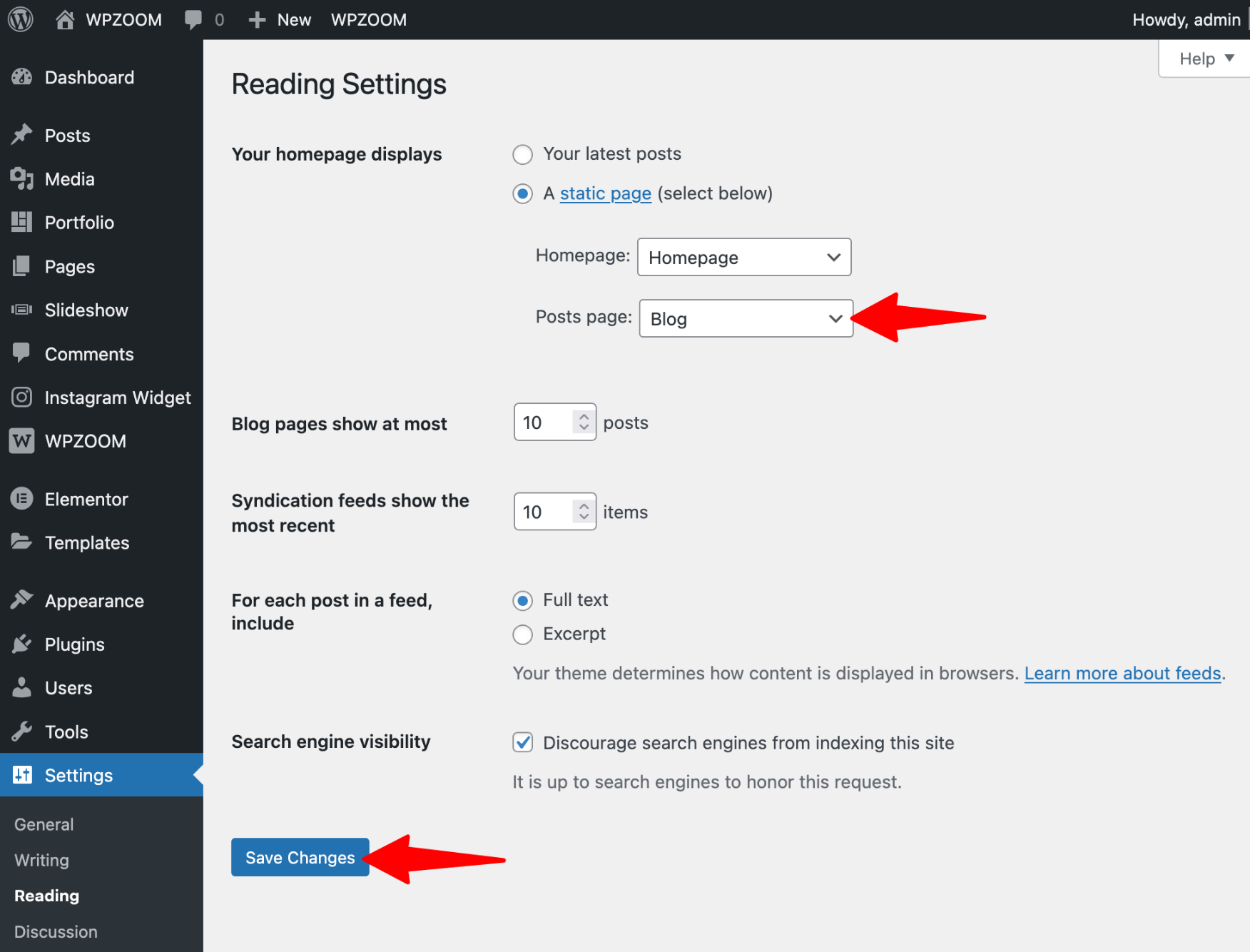The height and width of the screenshot is (952, 1250).
Task: Open the Homepage dropdown
Action: [743, 258]
